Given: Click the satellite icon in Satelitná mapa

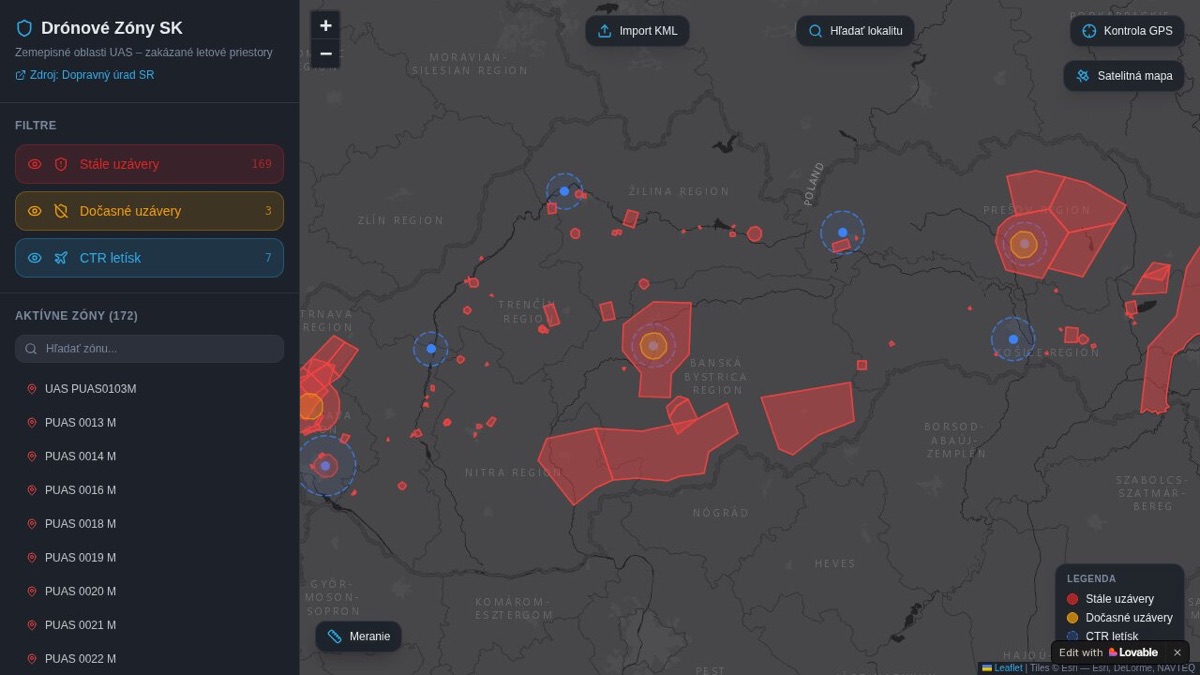Looking at the screenshot, I should 1083,76.
